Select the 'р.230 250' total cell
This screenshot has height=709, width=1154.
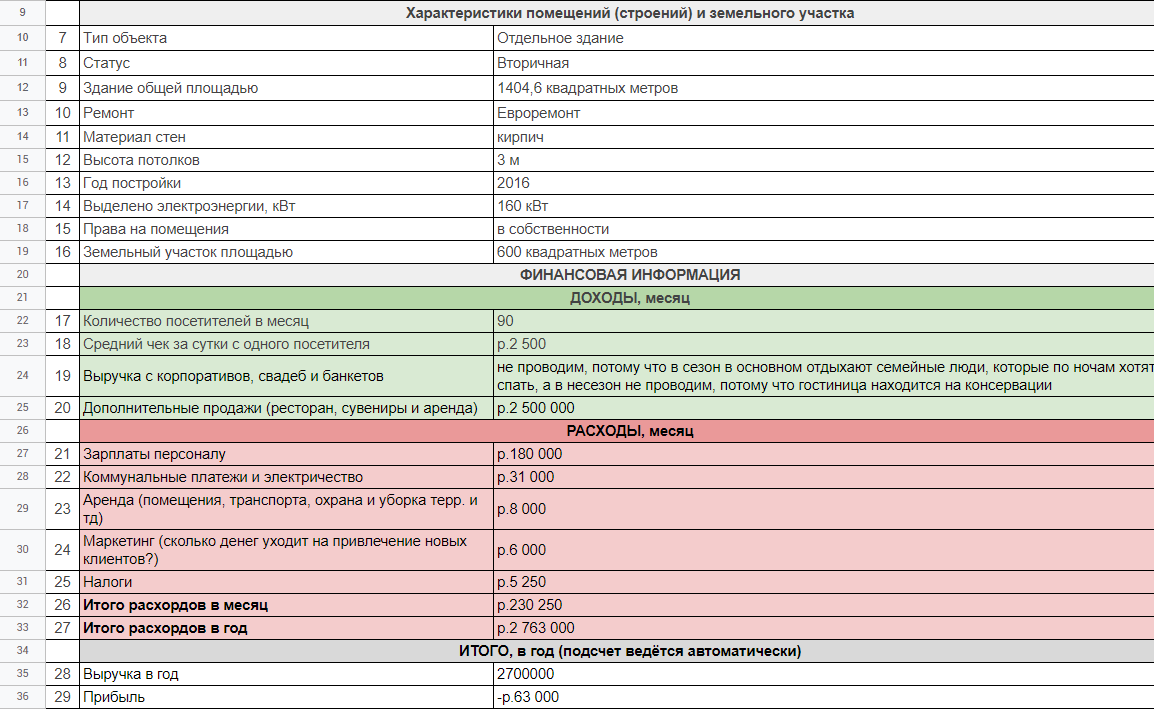[824, 604]
